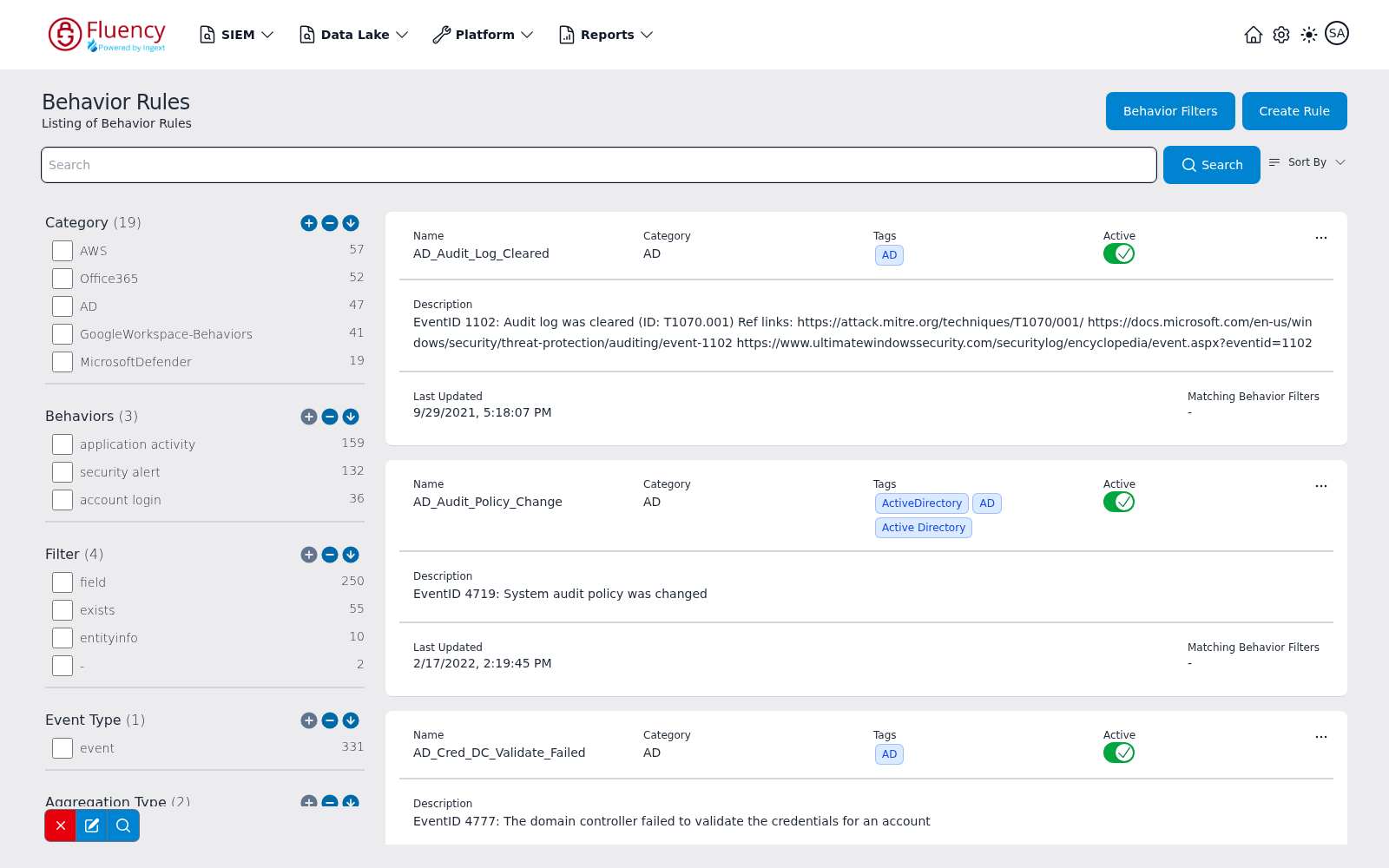Open more options for AD_Audit_Log_Cleared
The height and width of the screenshot is (868, 1389).
coord(1321,238)
